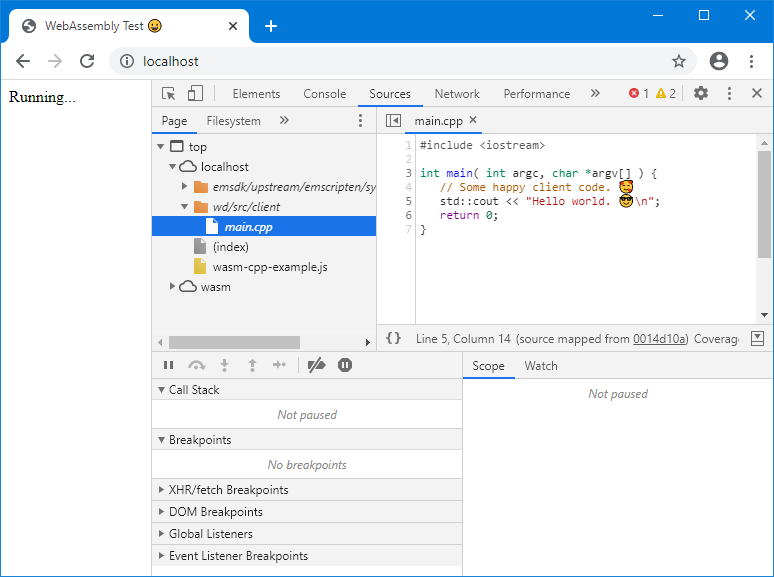Expand the wasm tree node
774x577 pixels.
[172, 286]
